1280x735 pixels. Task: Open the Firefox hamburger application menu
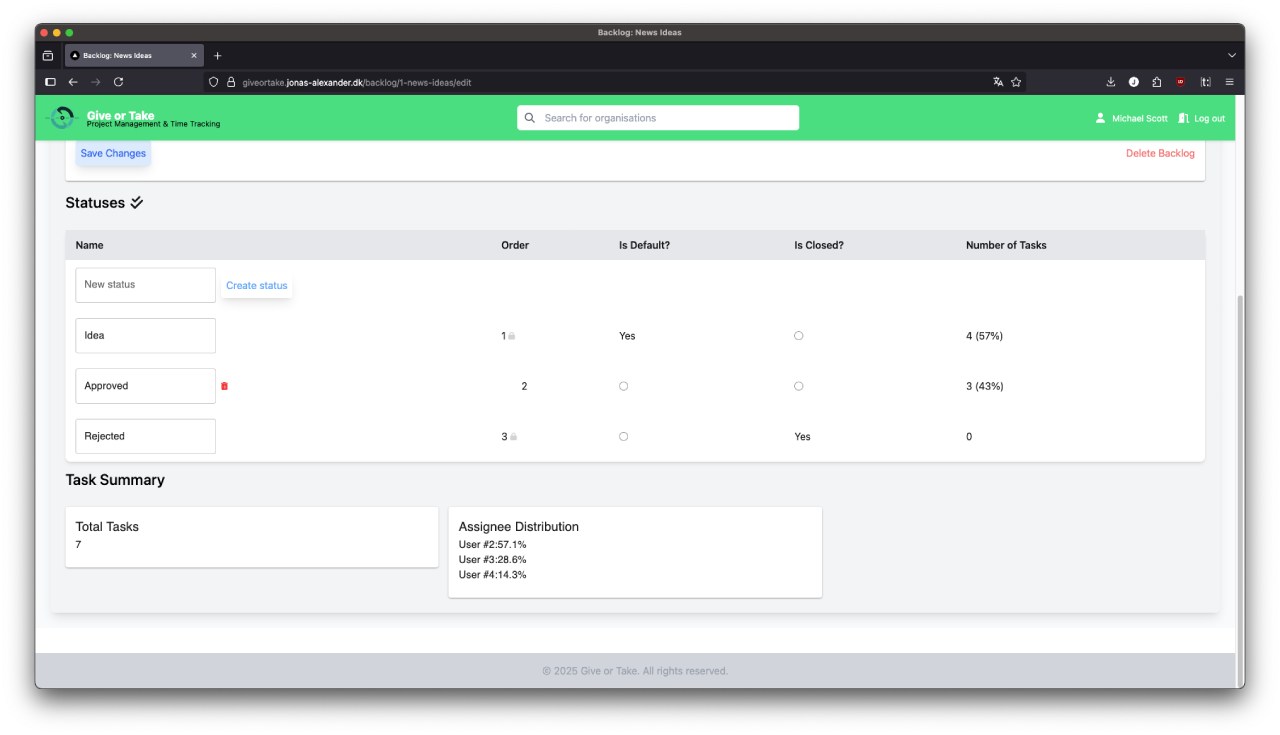[x=1229, y=82]
